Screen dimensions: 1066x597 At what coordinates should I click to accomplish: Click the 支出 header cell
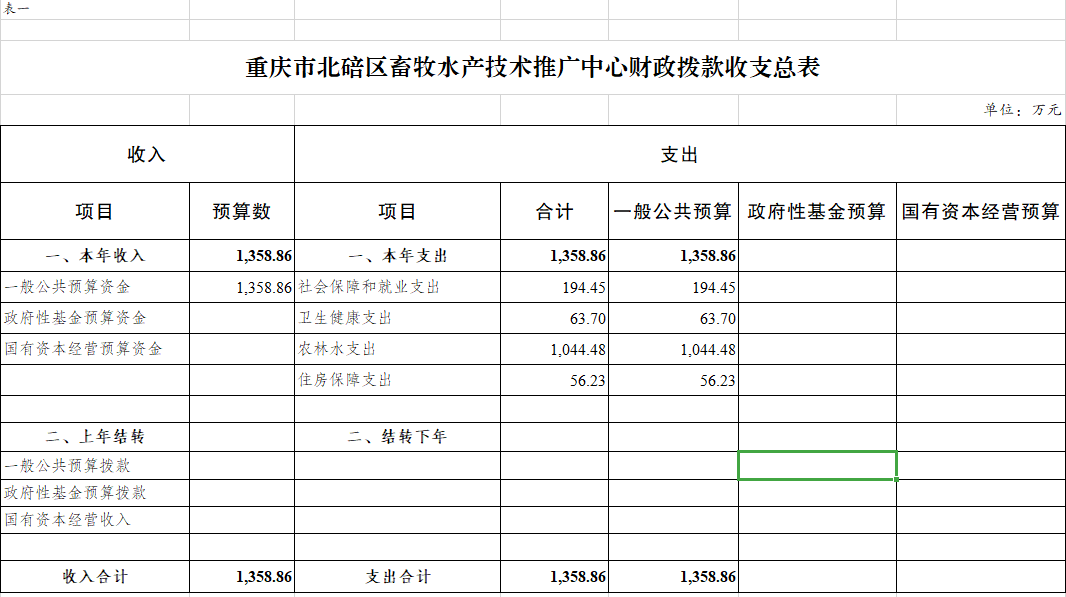click(680, 154)
